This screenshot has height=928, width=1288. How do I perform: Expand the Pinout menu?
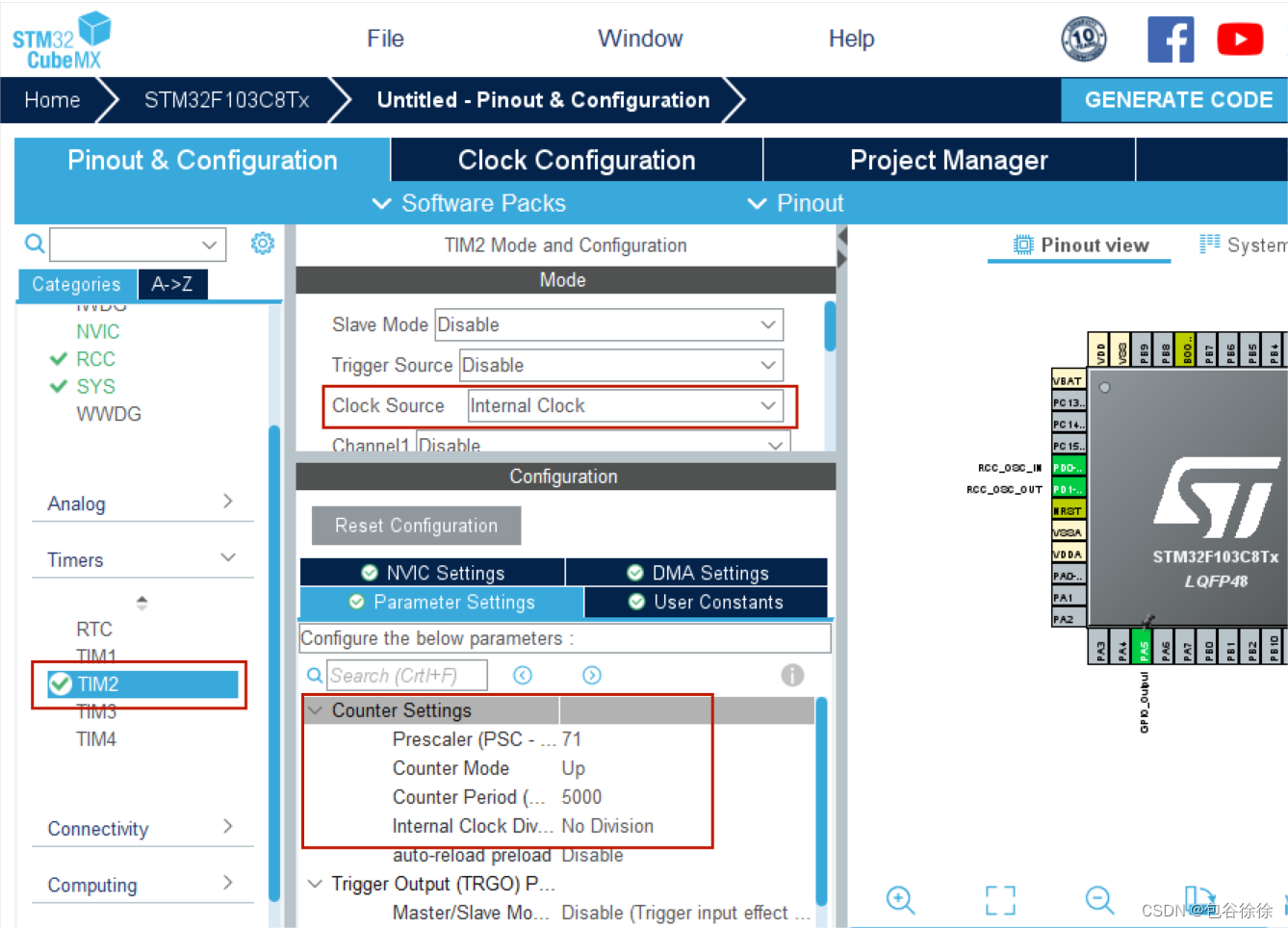pos(795,203)
